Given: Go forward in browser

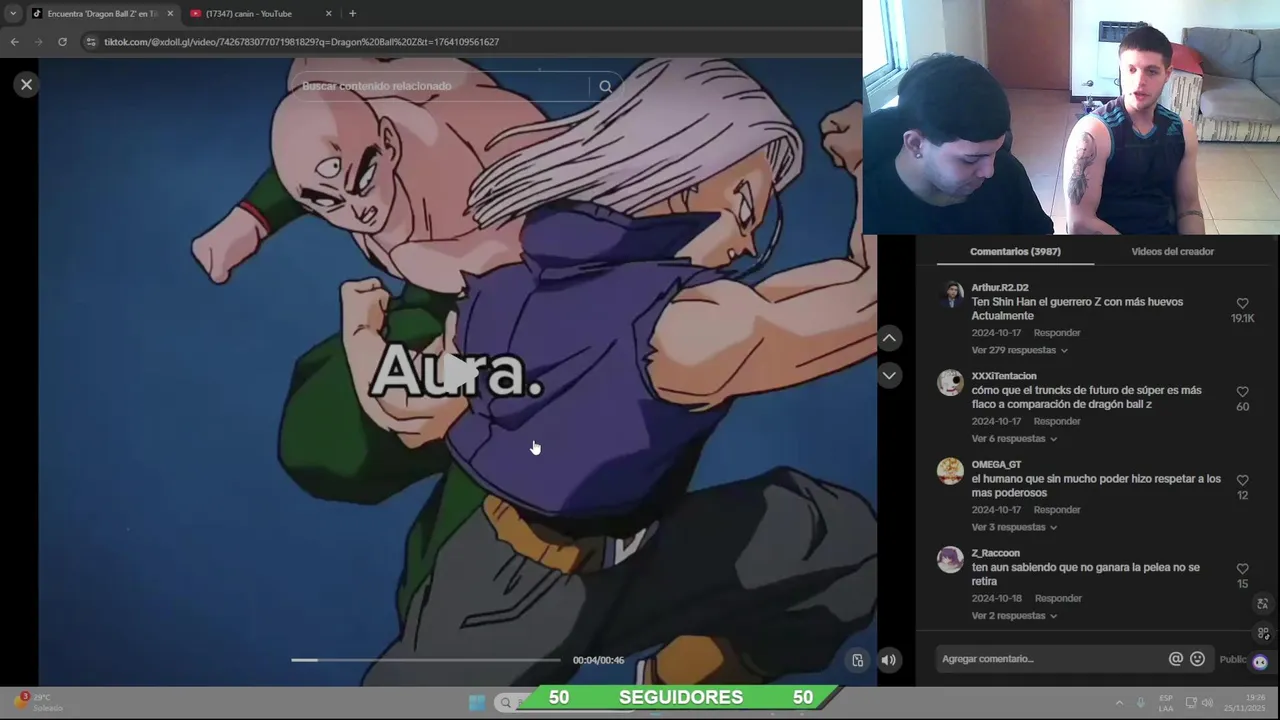Looking at the screenshot, I should (x=38, y=42).
